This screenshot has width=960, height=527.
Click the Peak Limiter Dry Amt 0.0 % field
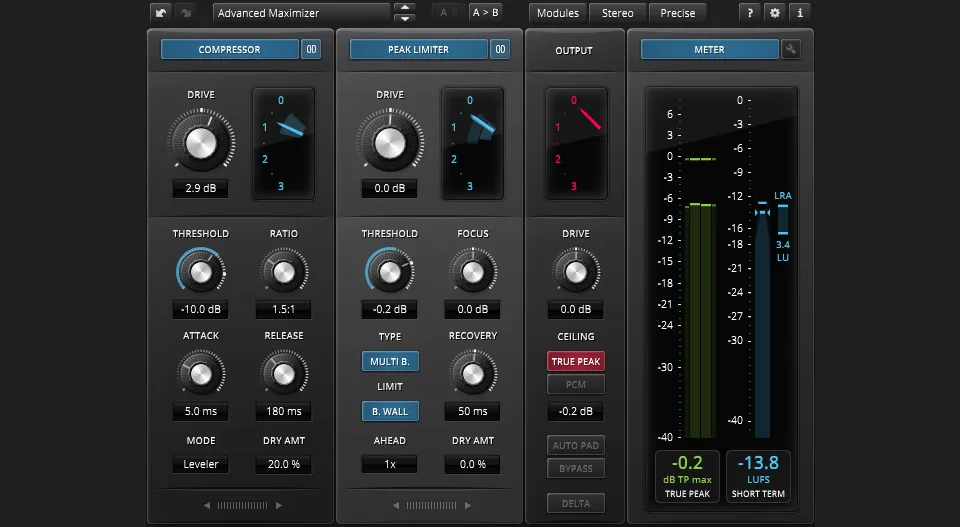click(473, 464)
